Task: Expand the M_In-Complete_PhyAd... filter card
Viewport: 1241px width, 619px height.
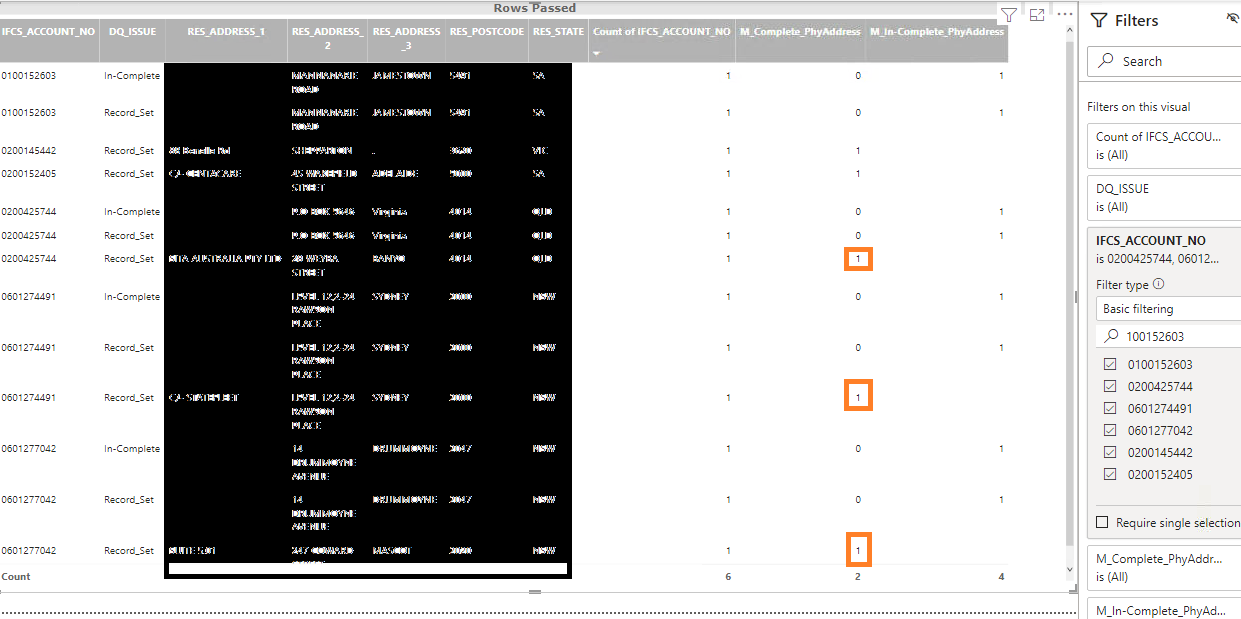Action: [1164, 609]
